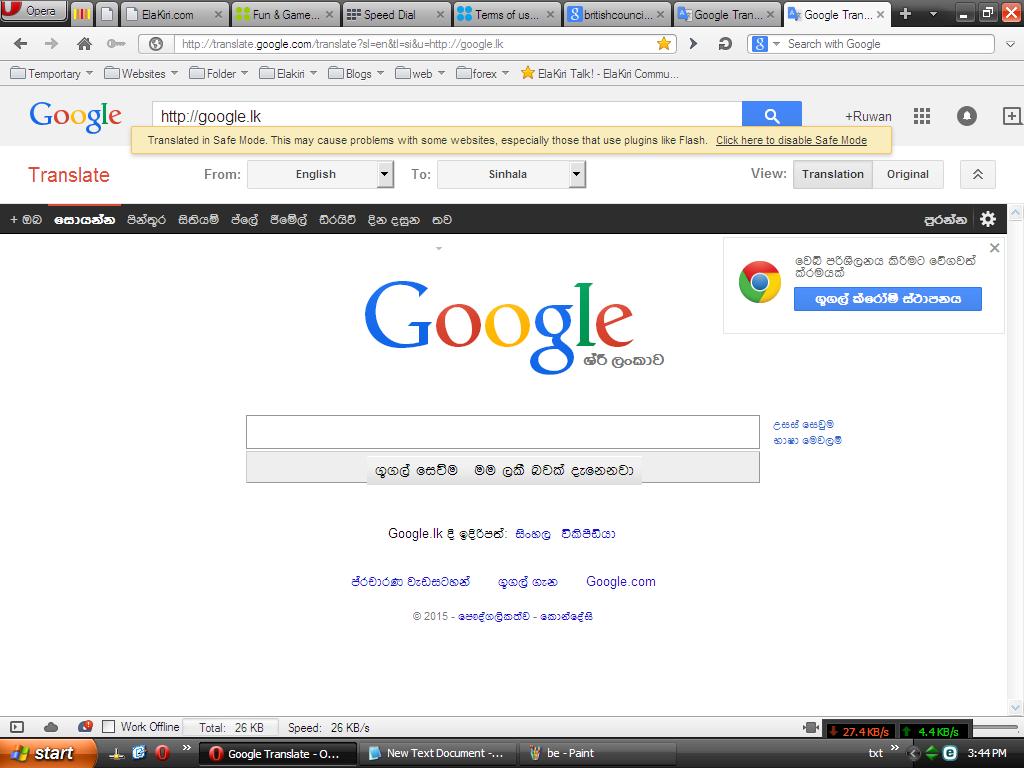Click here to disable Safe Mode
The width and height of the screenshot is (1024, 768).
click(x=791, y=140)
